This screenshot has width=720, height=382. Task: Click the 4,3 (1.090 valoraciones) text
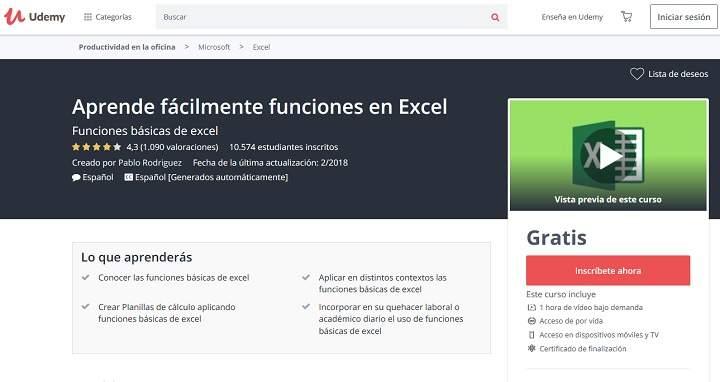(x=172, y=147)
